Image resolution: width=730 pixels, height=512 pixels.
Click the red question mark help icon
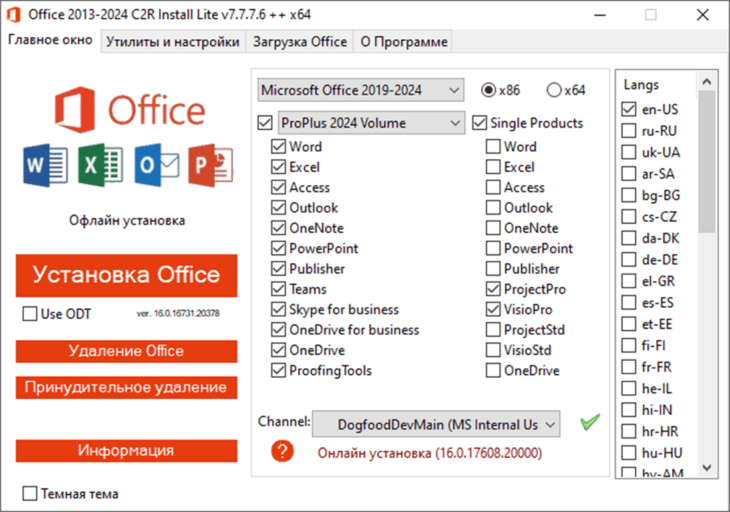coord(282,451)
